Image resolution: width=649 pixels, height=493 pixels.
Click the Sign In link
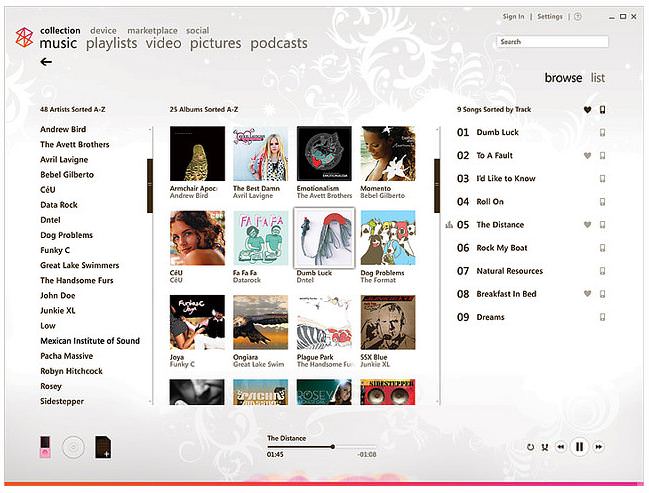(x=513, y=17)
